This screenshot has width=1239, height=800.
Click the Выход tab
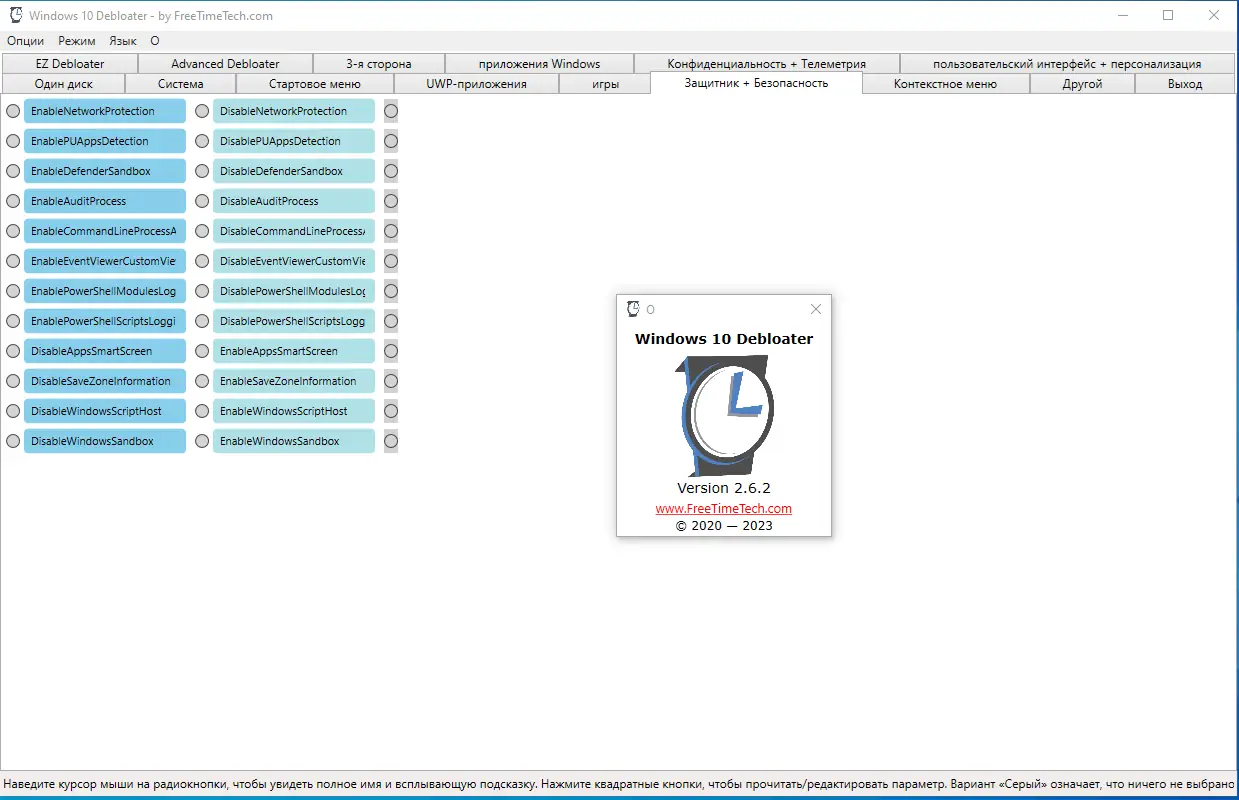pos(1185,84)
